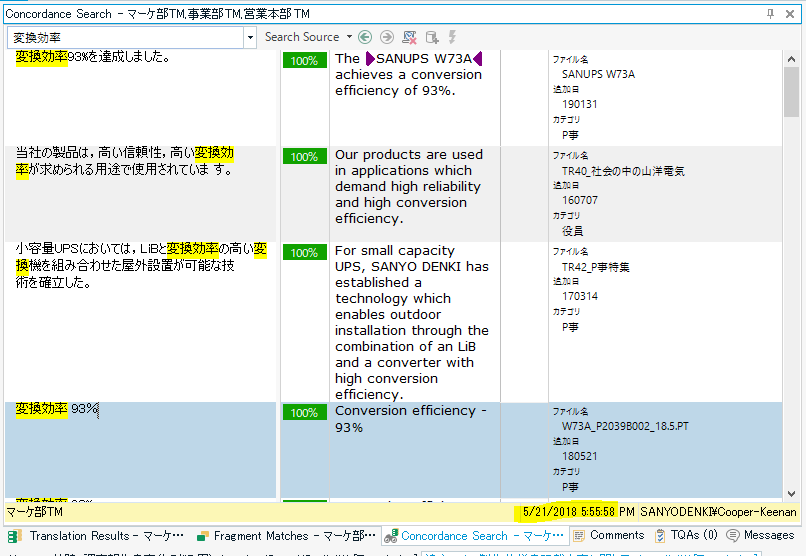Pin the Concordance Search panel

770,14
